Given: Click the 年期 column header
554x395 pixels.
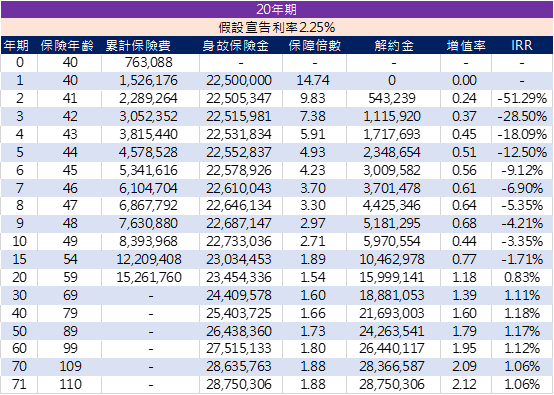Looking at the screenshot, I should (x=16, y=46).
